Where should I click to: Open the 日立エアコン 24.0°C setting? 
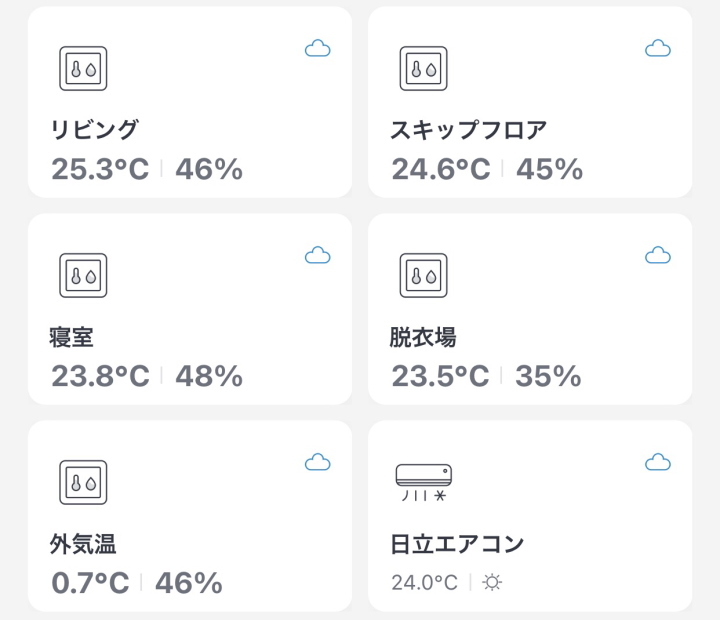[424, 582]
